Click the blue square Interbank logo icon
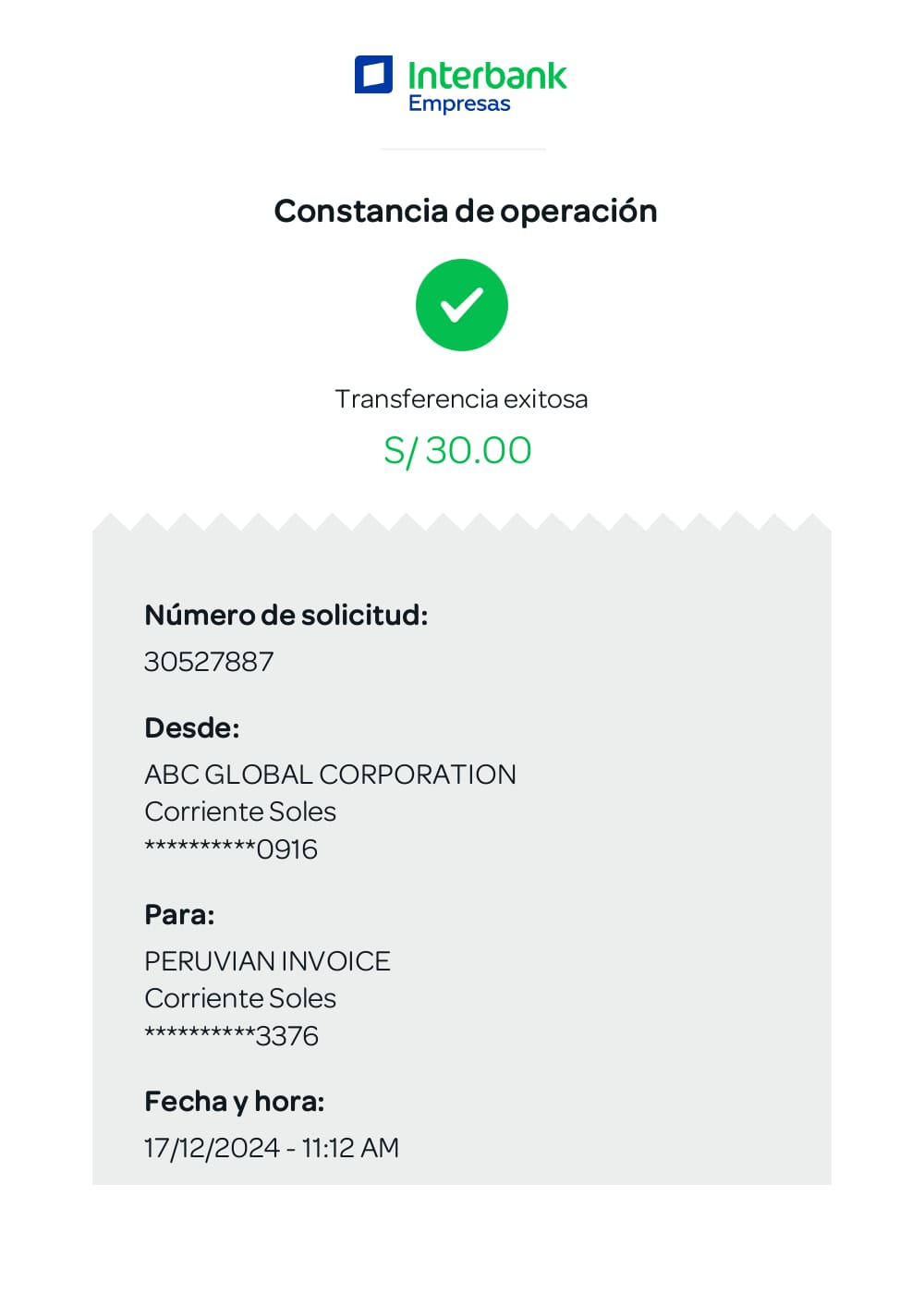This screenshot has width=924, height=1294. tap(373, 75)
